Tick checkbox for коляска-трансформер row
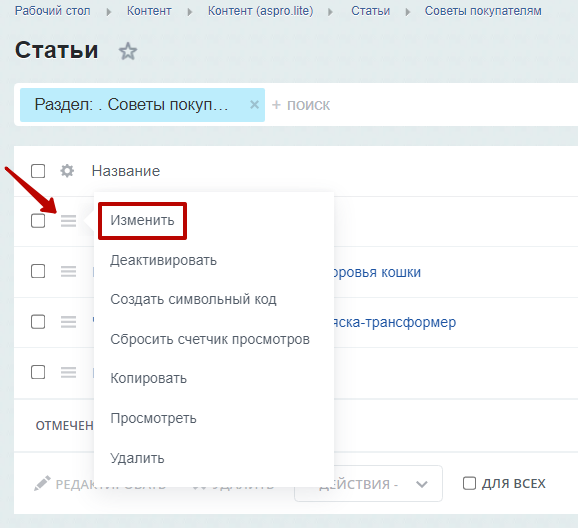Viewport: 578px width, 528px height. (38, 322)
